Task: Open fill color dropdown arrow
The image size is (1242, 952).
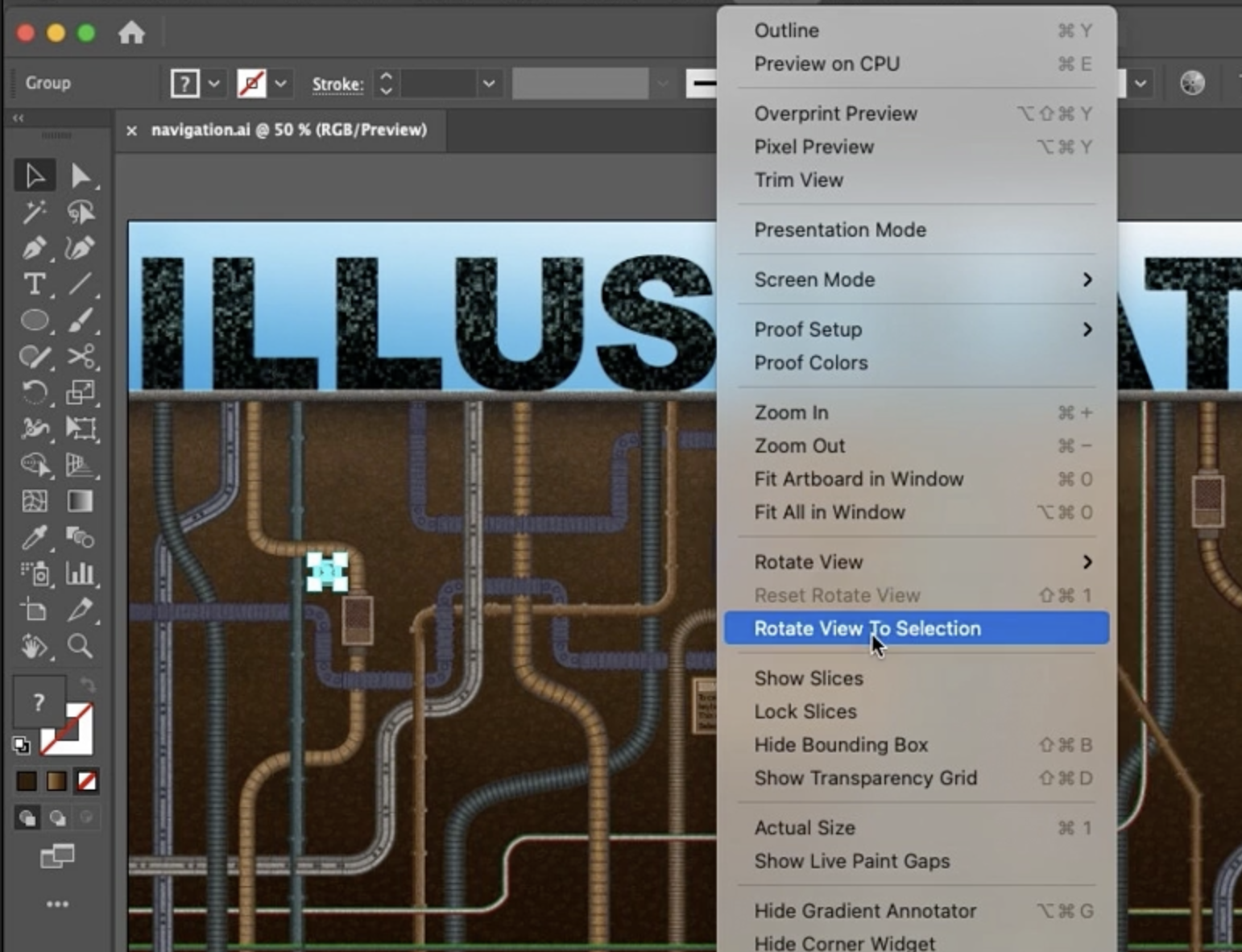Action: (x=214, y=83)
